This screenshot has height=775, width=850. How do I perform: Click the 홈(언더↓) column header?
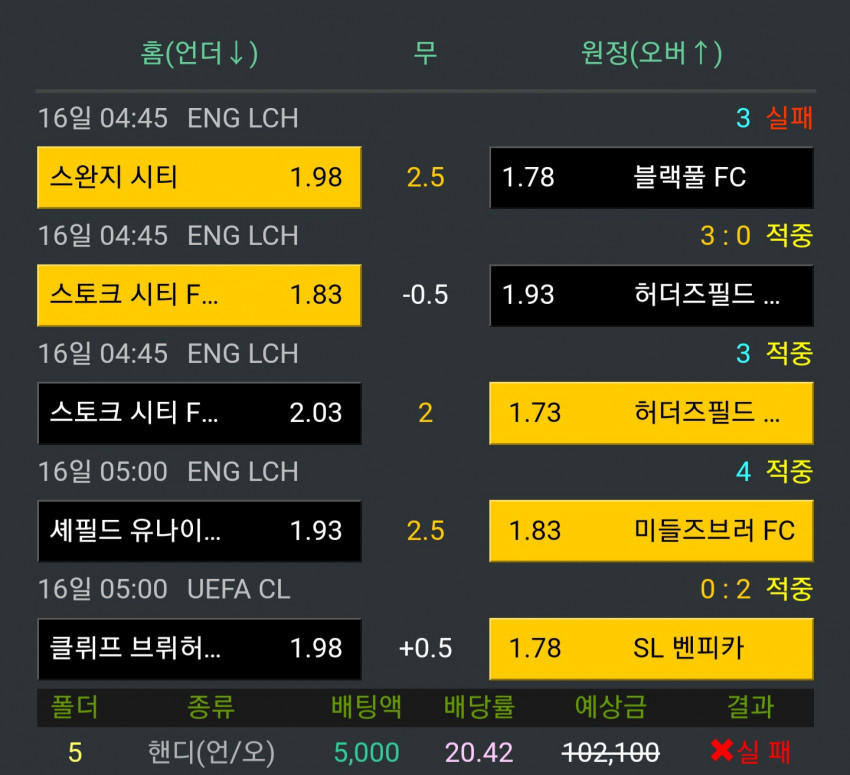tap(199, 53)
